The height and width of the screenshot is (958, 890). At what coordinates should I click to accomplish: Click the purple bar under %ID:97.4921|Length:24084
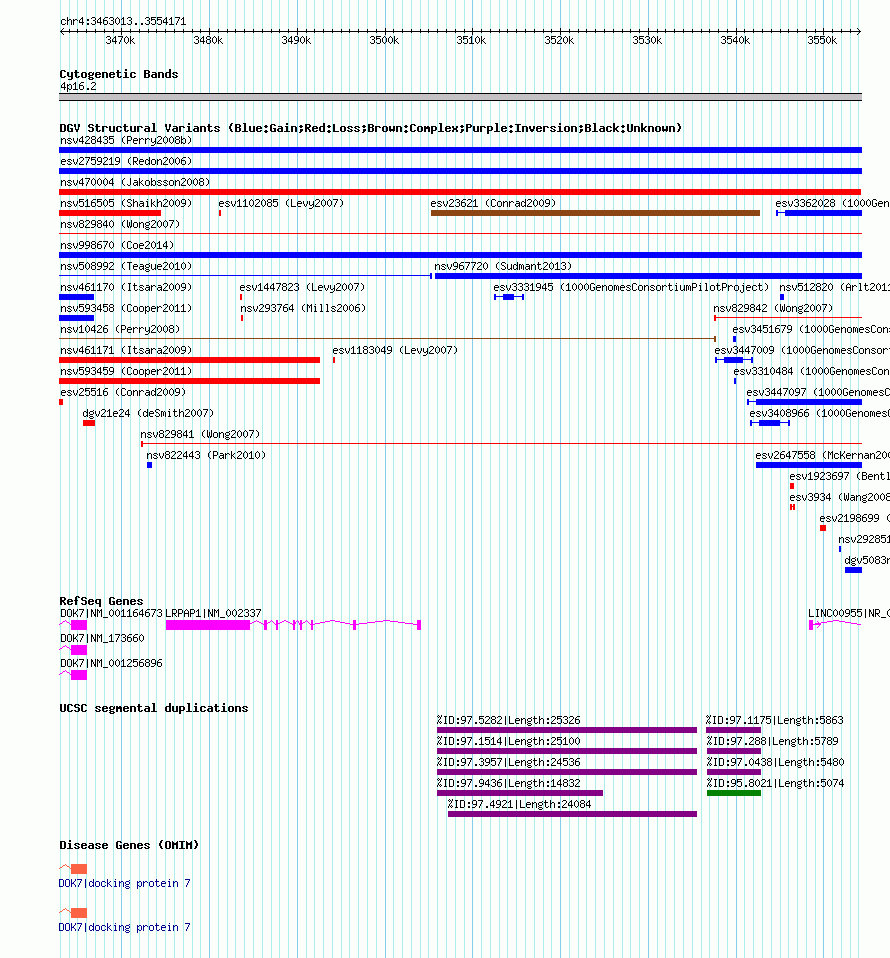572,814
